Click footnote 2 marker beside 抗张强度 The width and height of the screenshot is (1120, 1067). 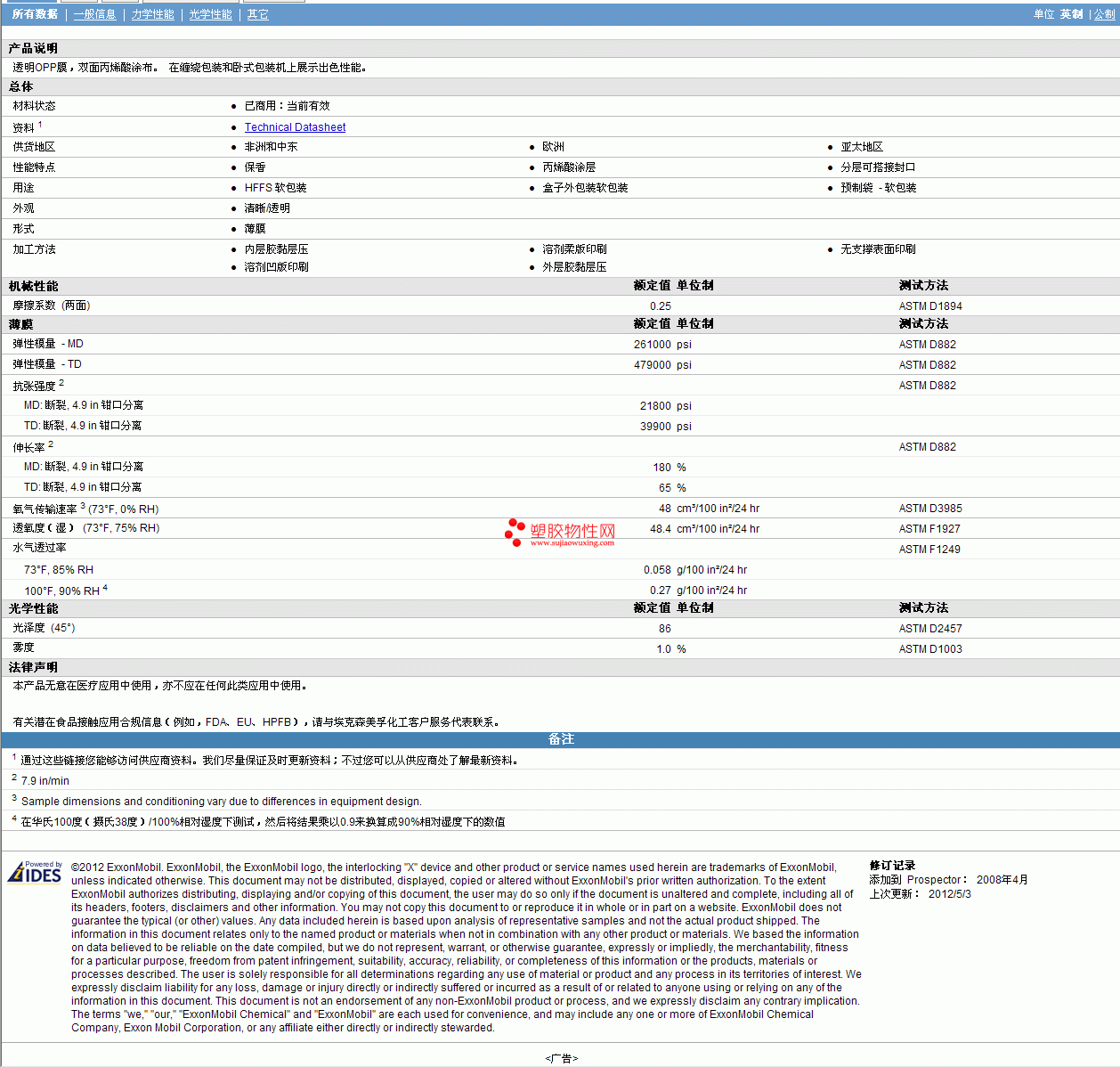click(x=61, y=383)
